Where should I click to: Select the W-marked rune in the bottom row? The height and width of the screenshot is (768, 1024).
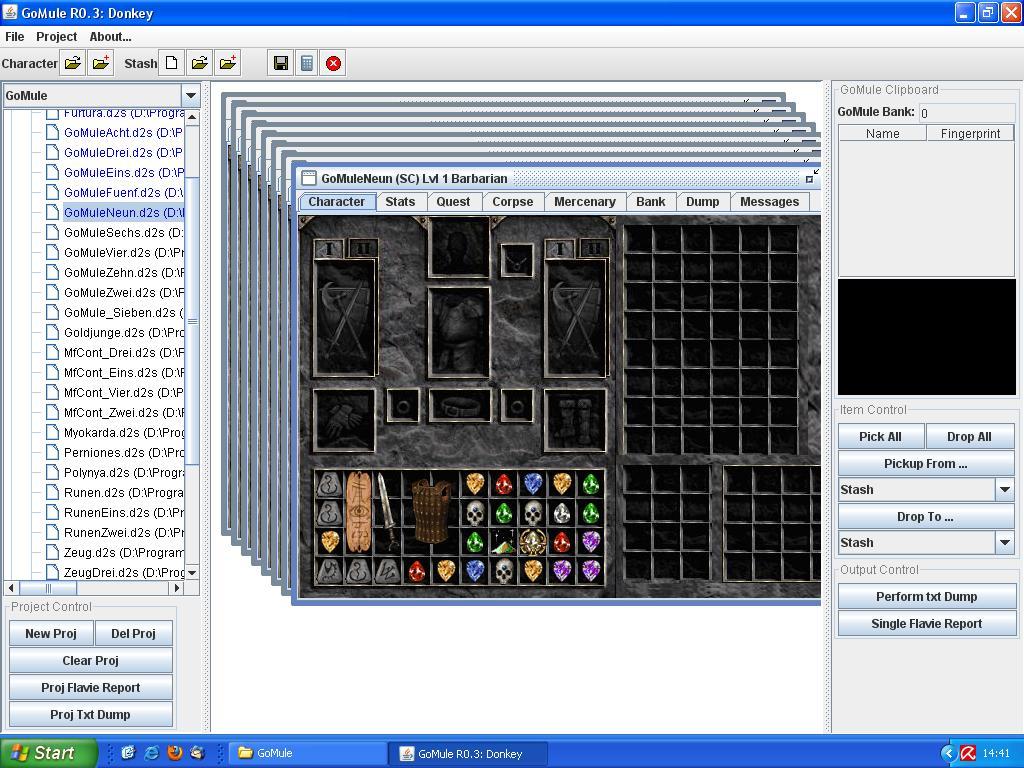(x=387, y=571)
